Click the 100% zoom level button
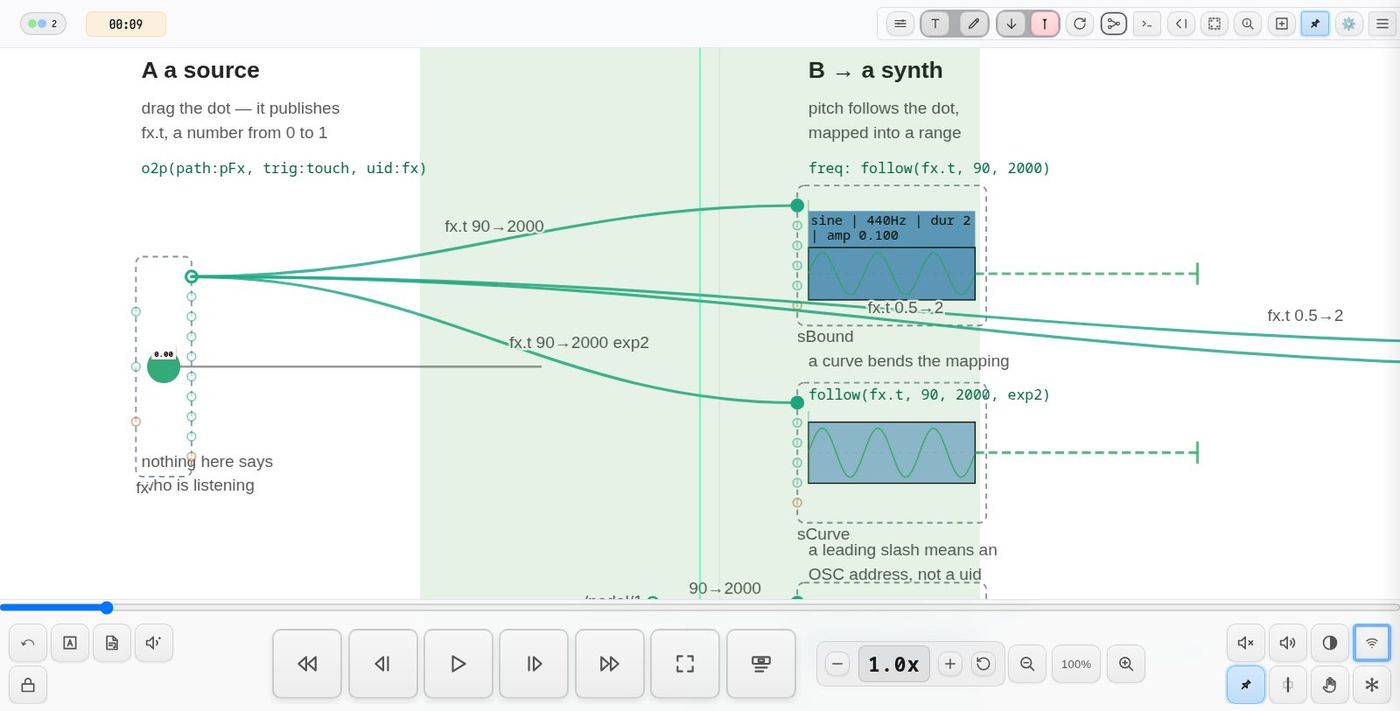The height and width of the screenshot is (711, 1400). click(x=1076, y=664)
